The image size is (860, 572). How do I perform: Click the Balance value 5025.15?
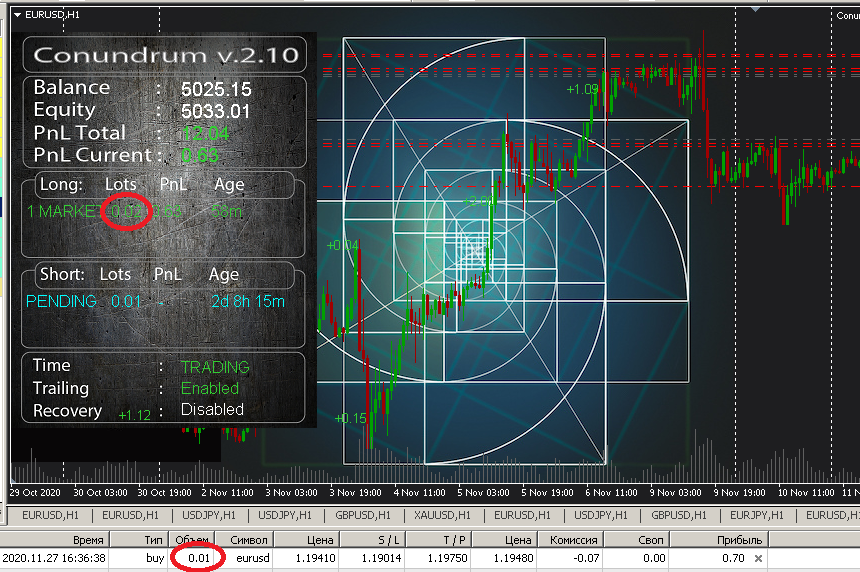click(x=216, y=89)
